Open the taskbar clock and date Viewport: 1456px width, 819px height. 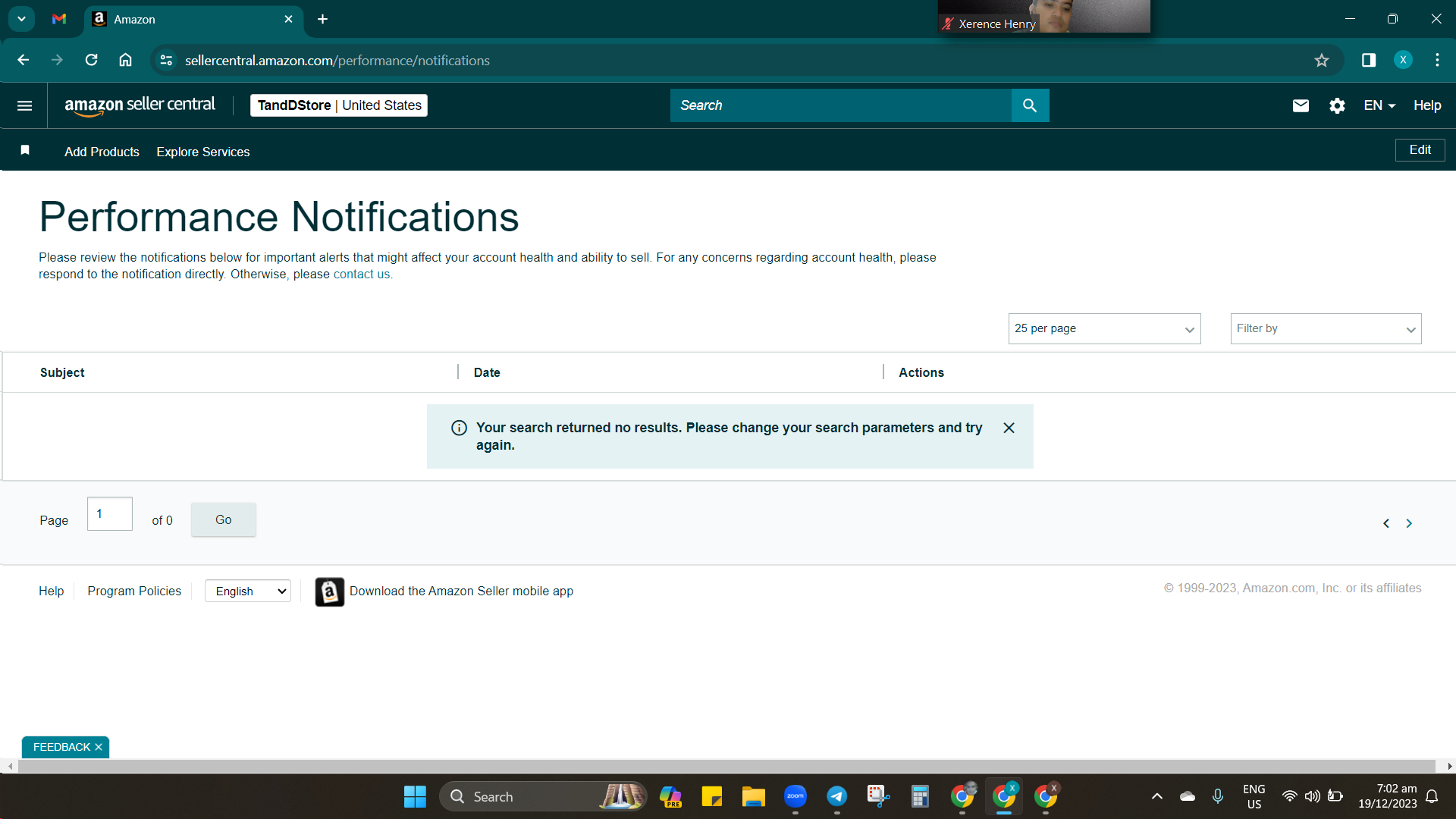1387,796
